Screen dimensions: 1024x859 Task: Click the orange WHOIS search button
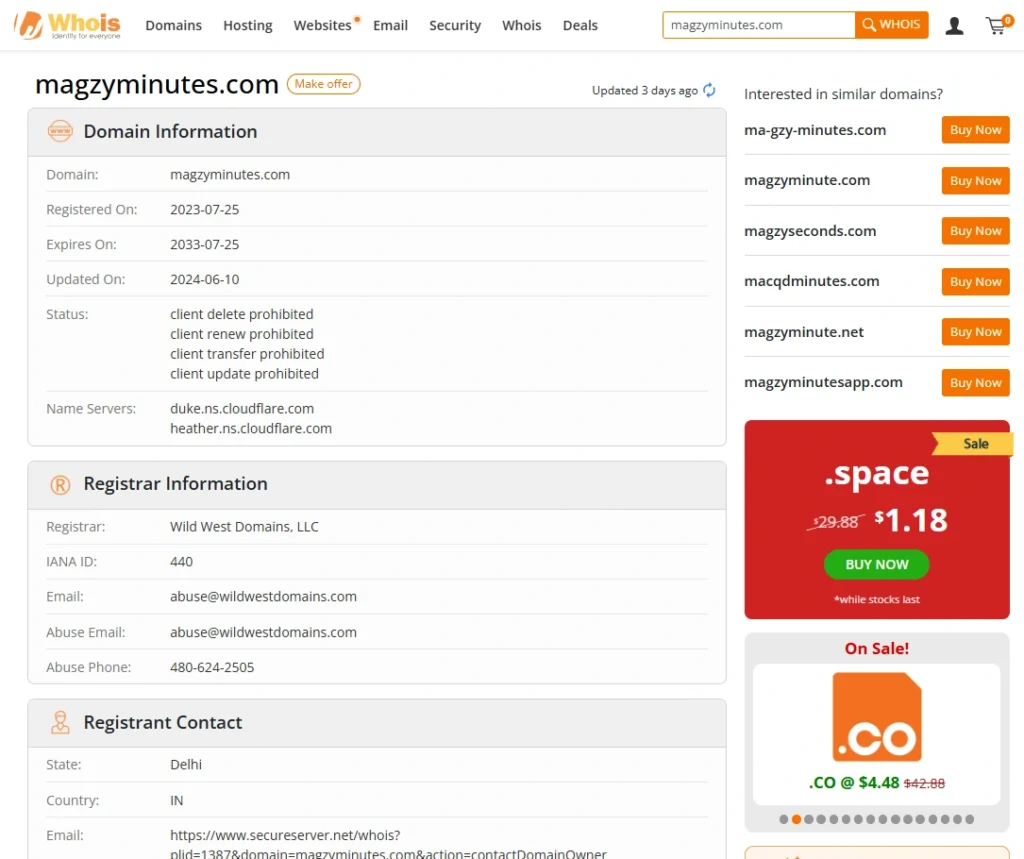(891, 25)
